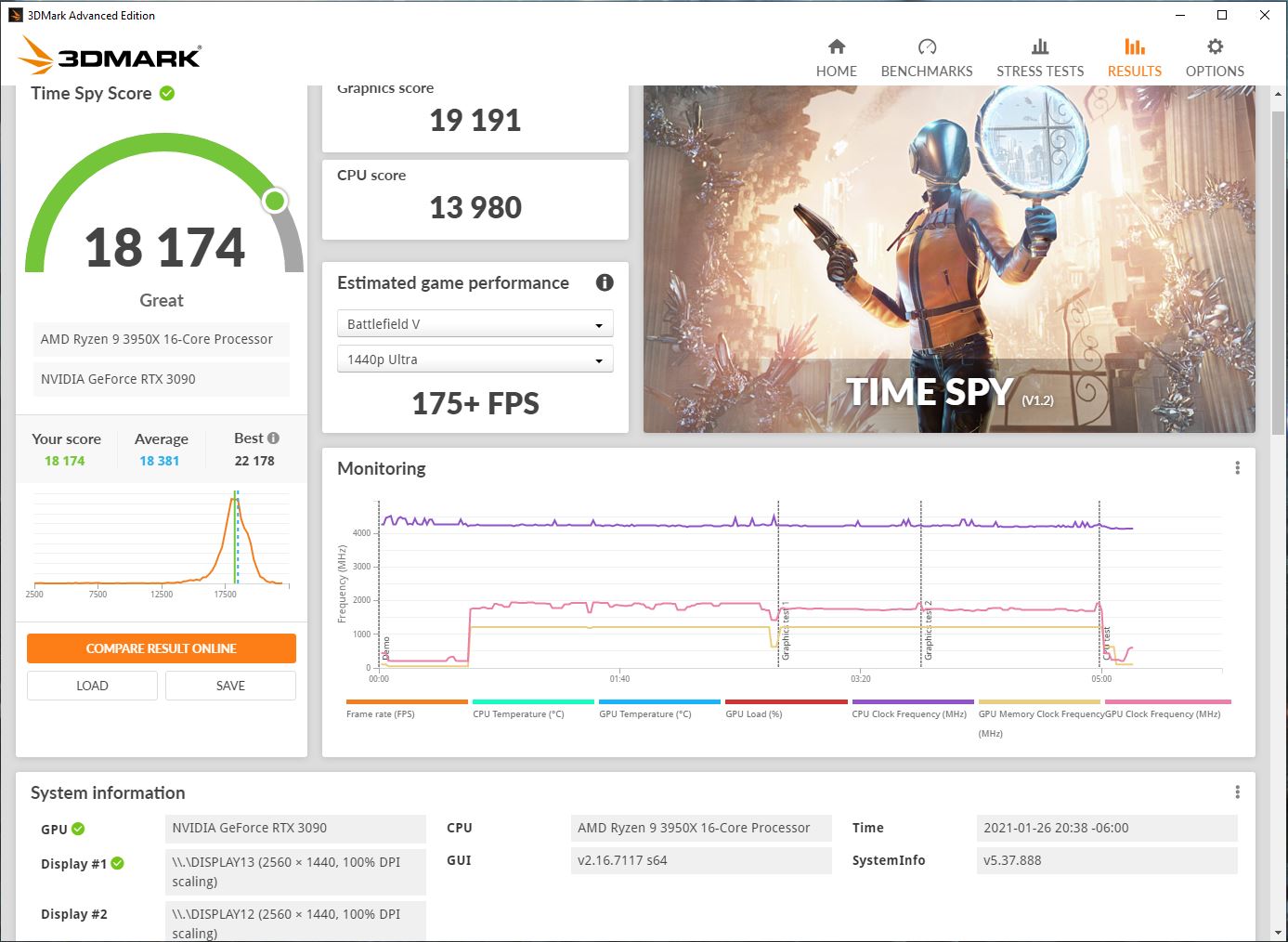Open the Stress Tests icon
Image resolution: width=1288 pixels, height=942 pixels.
tap(1039, 47)
